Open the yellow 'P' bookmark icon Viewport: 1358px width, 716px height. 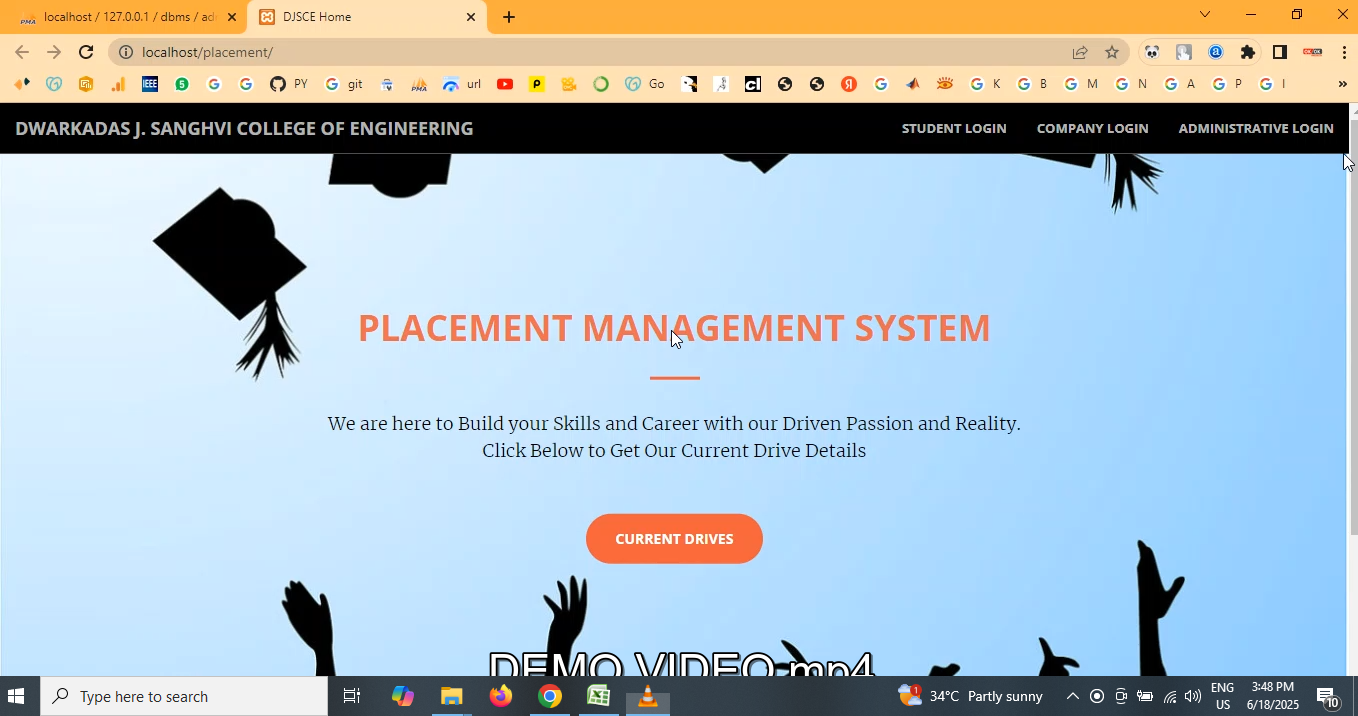[537, 84]
